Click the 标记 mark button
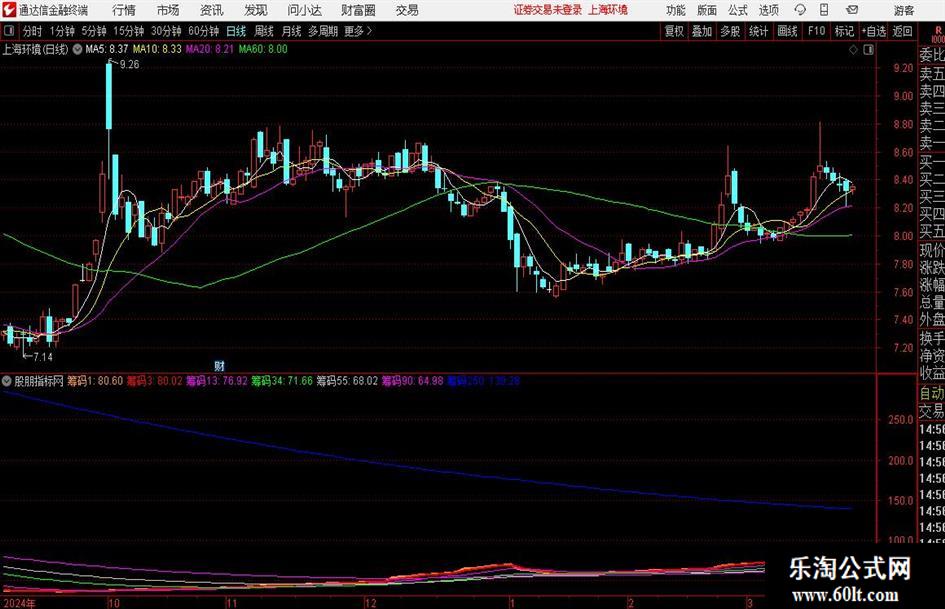Screen dimensions: 945x609 (844, 31)
